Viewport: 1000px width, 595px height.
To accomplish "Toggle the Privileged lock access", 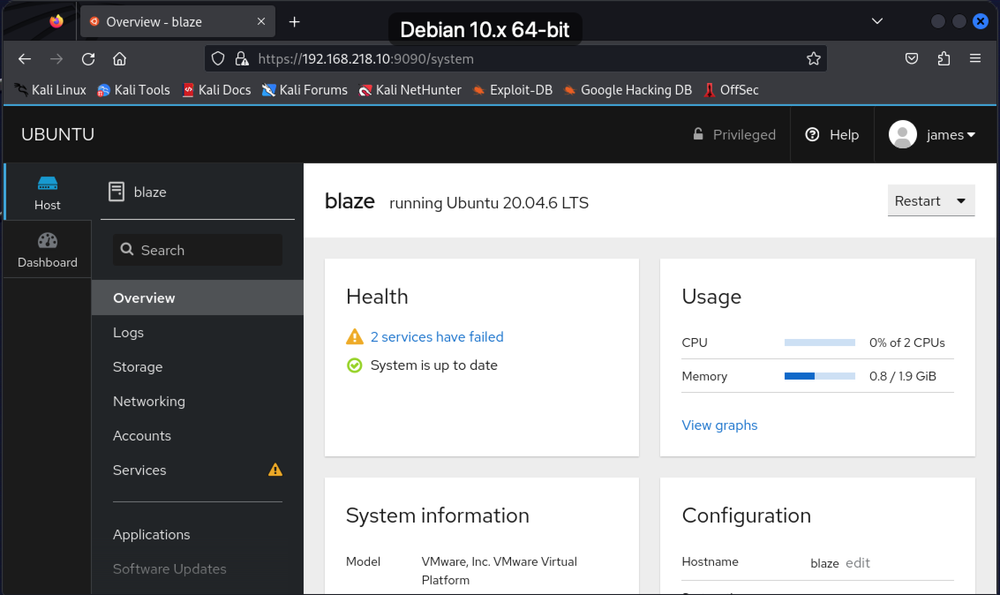I will (x=734, y=135).
